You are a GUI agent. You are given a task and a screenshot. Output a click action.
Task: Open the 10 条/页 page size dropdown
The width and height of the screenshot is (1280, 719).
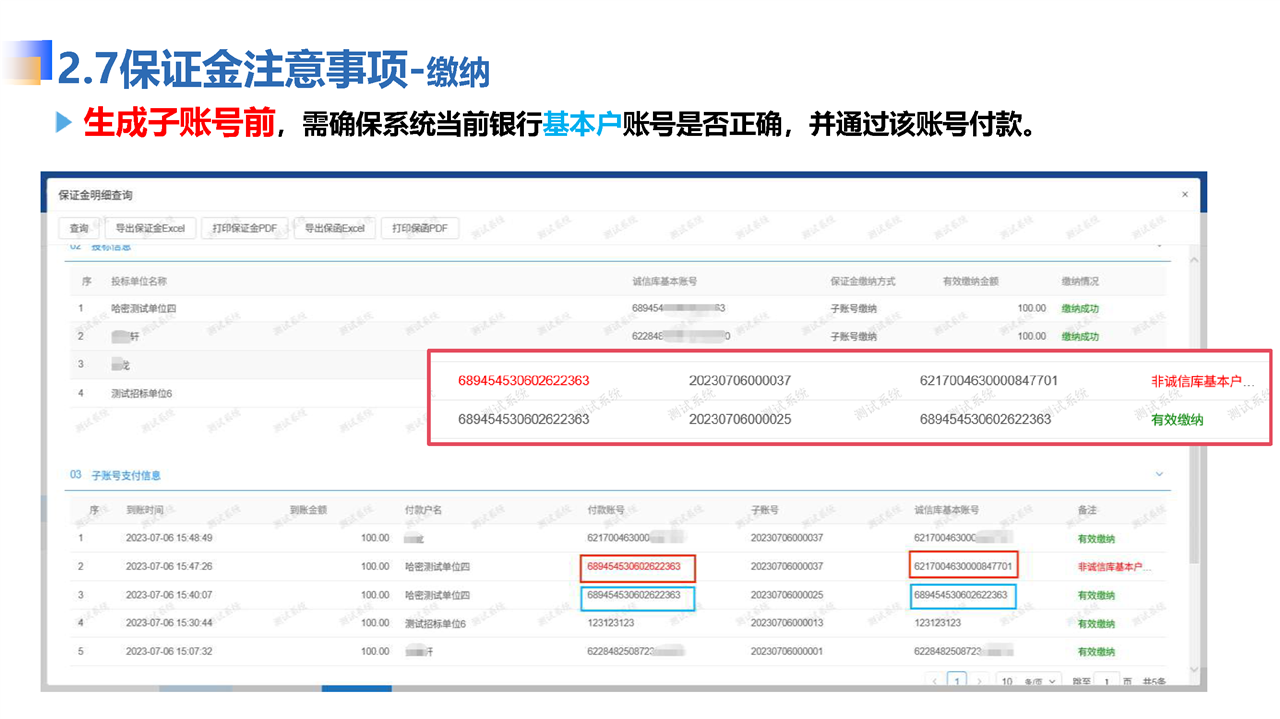tap(1028, 682)
